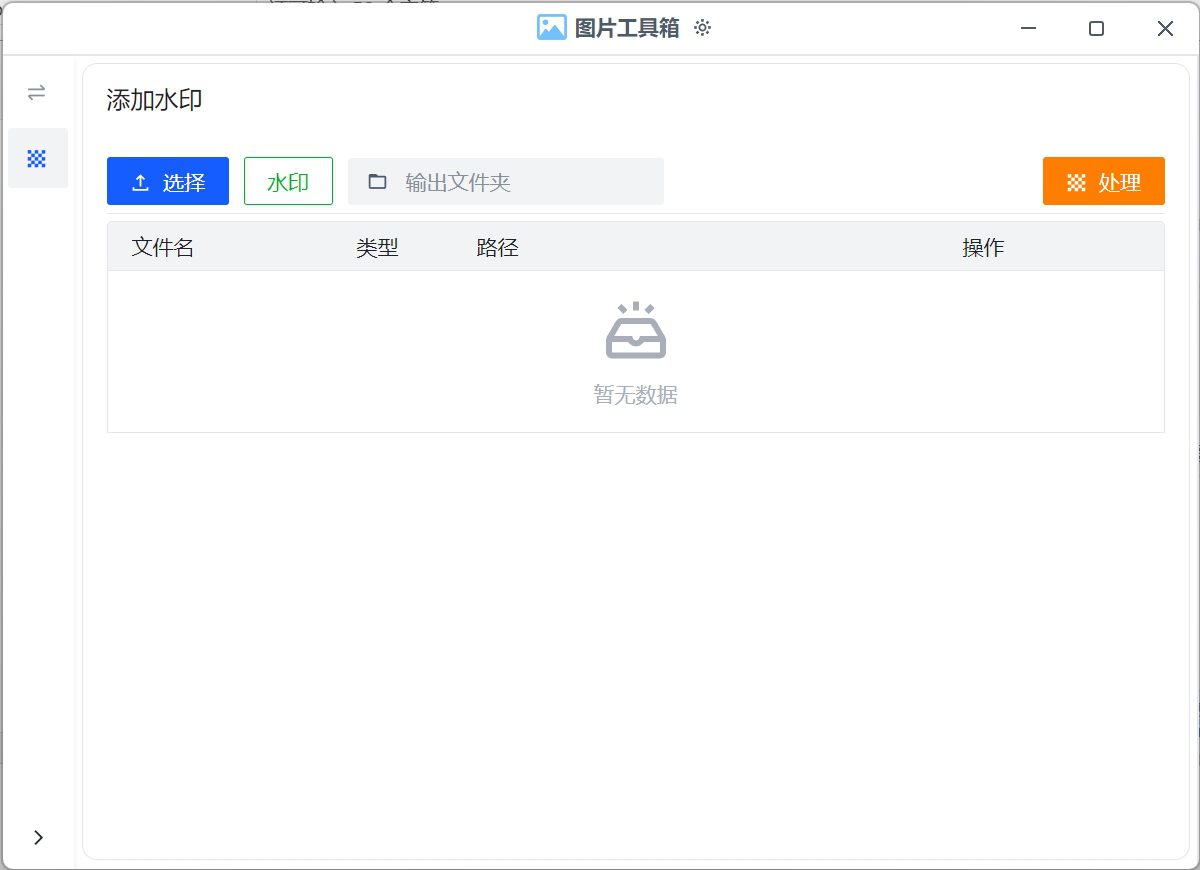Click the 类型 column header

(x=377, y=248)
